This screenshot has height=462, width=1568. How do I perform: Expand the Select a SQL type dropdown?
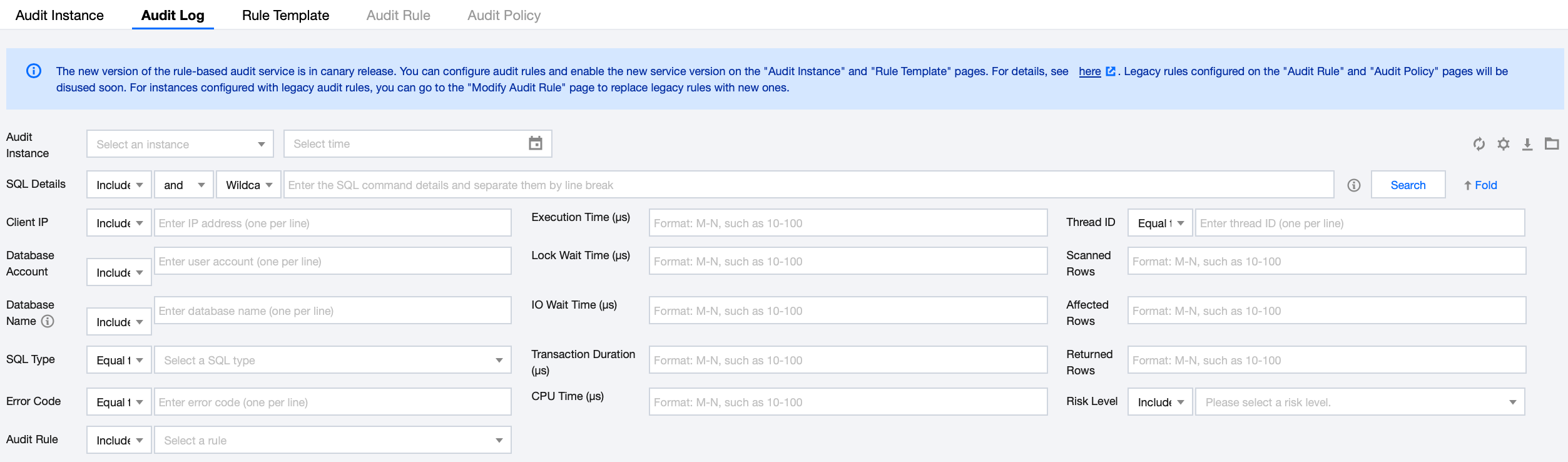tap(332, 360)
